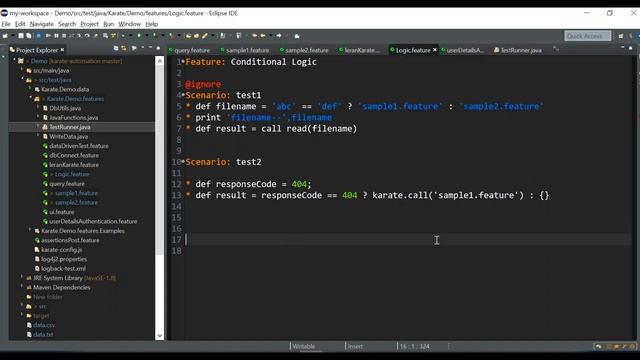This screenshot has height=360, width=640.
Task: Select dbConnect.feature in the tree
Action: point(74,155)
